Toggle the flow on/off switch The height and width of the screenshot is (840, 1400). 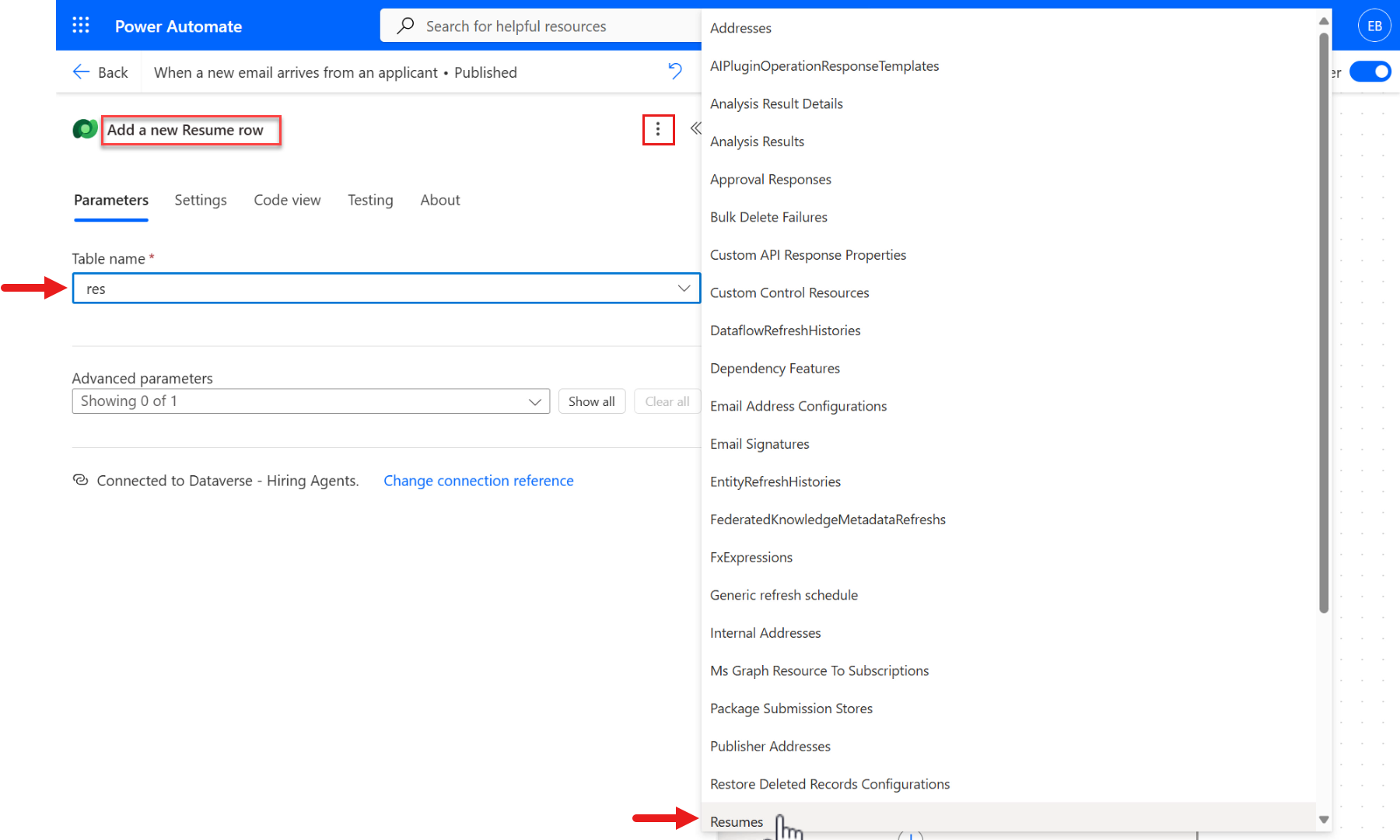click(x=1370, y=72)
